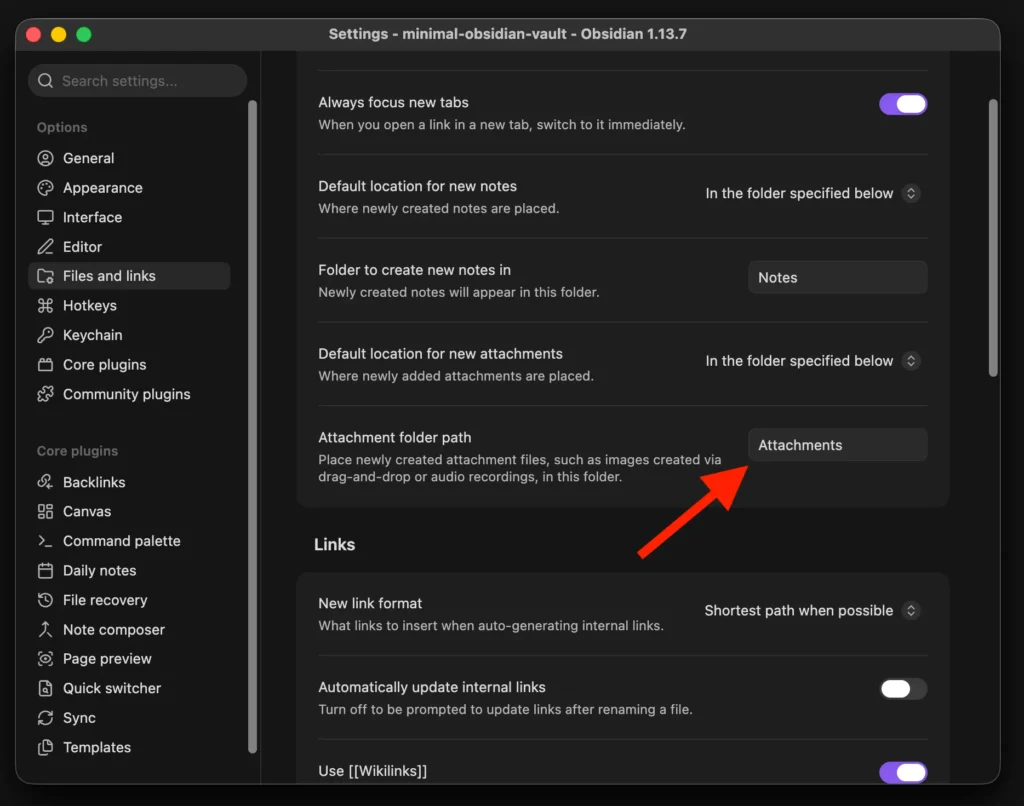Click the File recovery clock icon
1024x806 pixels.
[45, 600]
